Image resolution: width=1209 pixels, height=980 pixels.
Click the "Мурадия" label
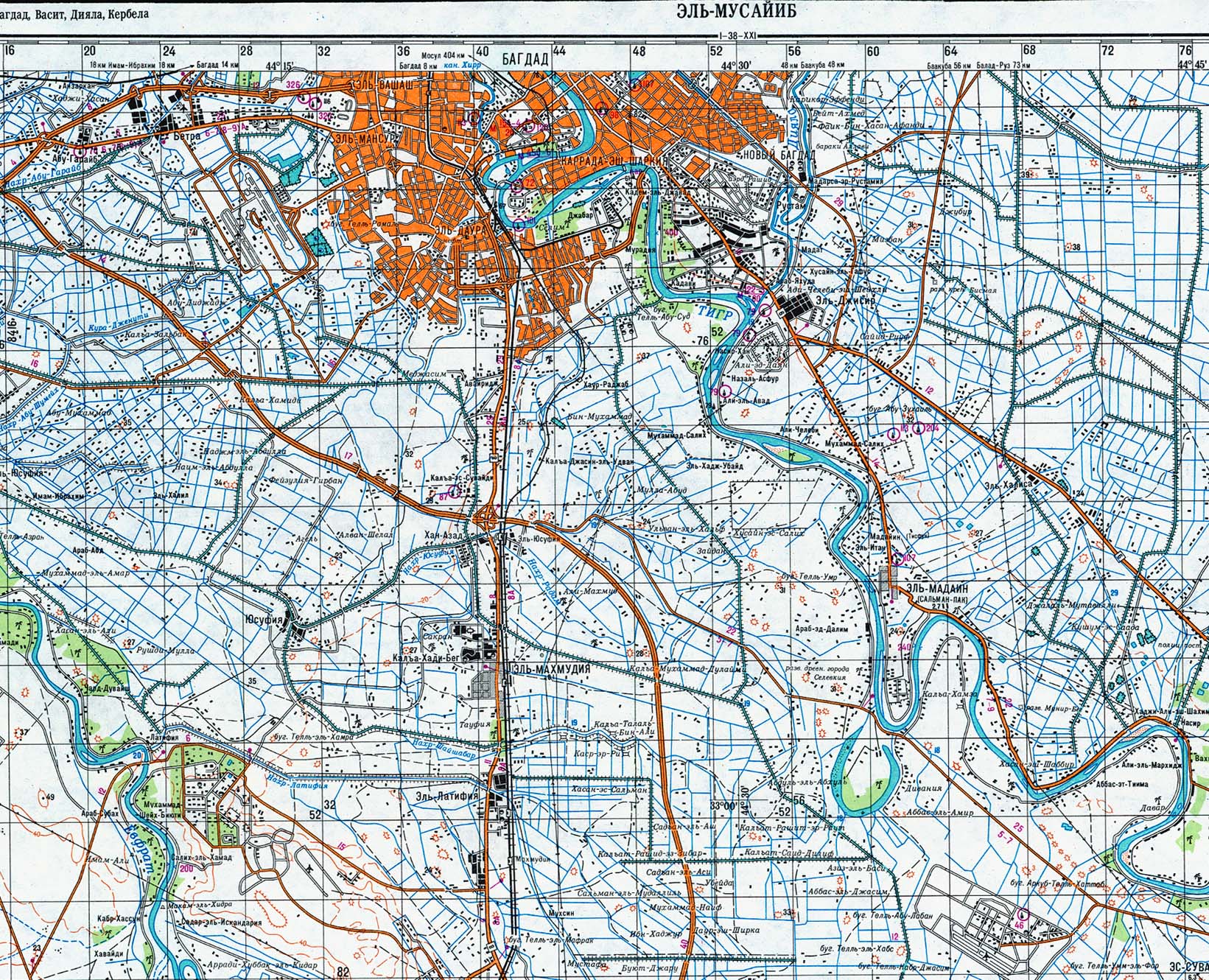640,249
